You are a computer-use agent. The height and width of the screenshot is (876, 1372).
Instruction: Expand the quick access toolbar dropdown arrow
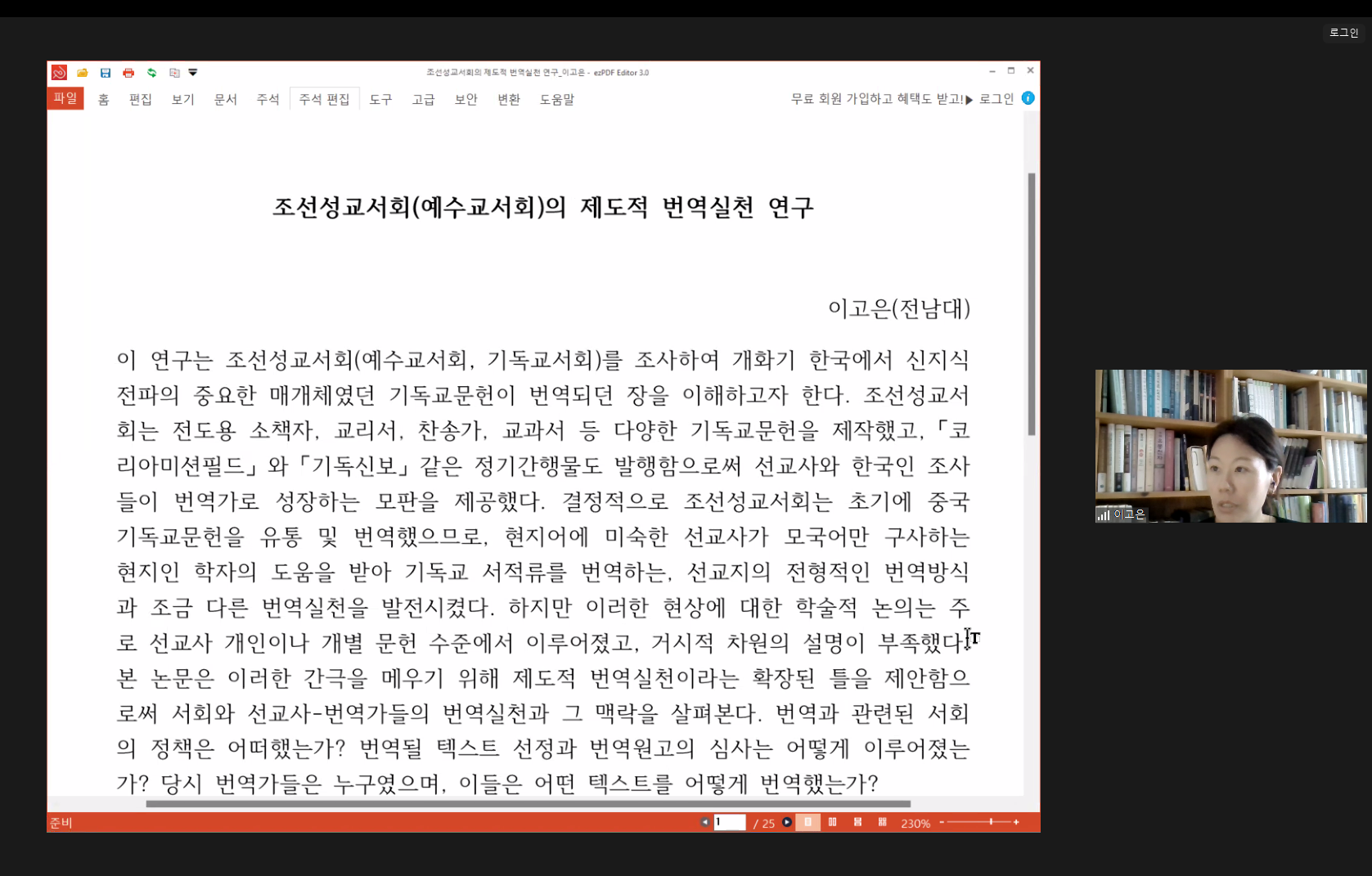193,73
